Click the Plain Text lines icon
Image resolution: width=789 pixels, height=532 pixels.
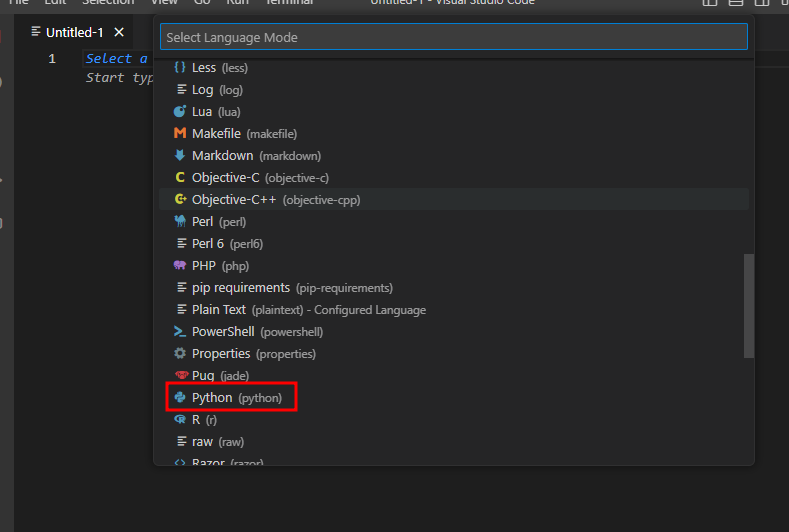(181, 310)
